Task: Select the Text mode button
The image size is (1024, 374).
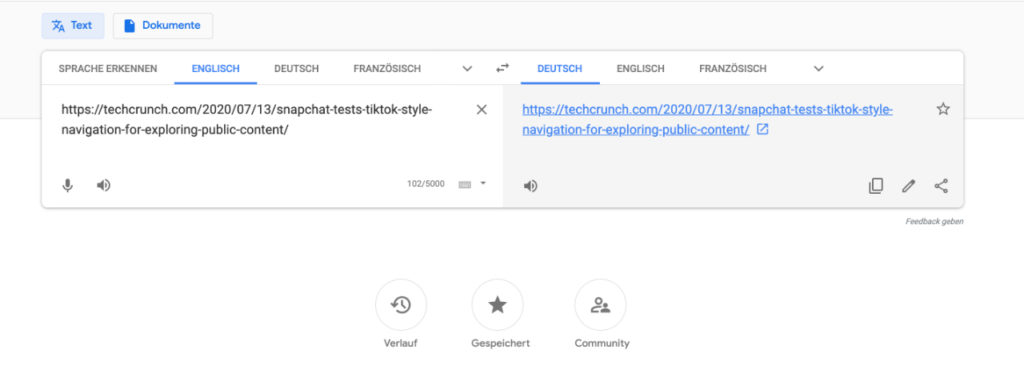Action: (x=72, y=25)
